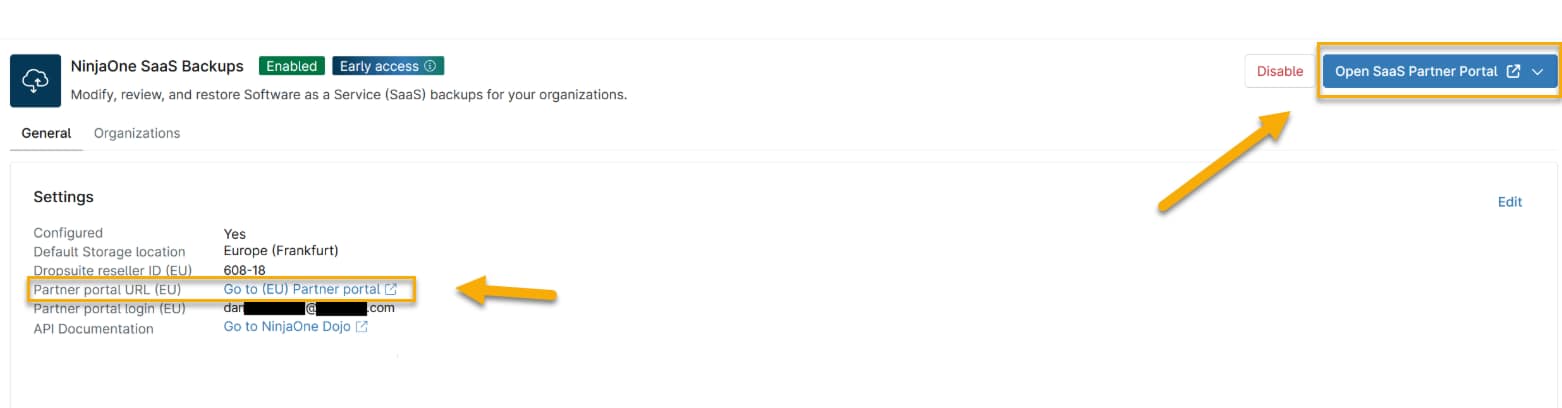Click the Settings section heading
The height and width of the screenshot is (408, 1562).
click(x=63, y=197)
